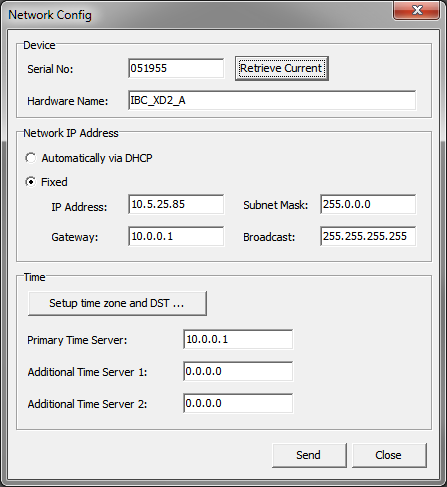Close the Network Config window with X
This screenshot has height=487, width=447.
[417, 10]
